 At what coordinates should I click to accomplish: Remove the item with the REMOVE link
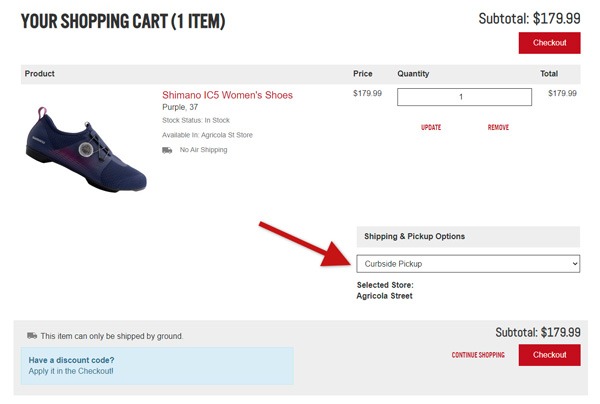click(x=498, y=127)
